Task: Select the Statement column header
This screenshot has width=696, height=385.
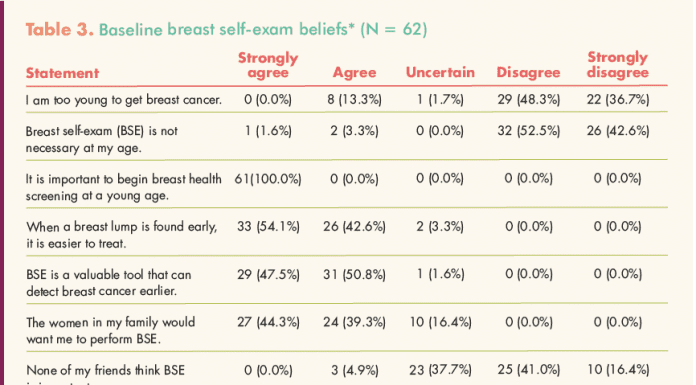Action: (x=62, y=73)
